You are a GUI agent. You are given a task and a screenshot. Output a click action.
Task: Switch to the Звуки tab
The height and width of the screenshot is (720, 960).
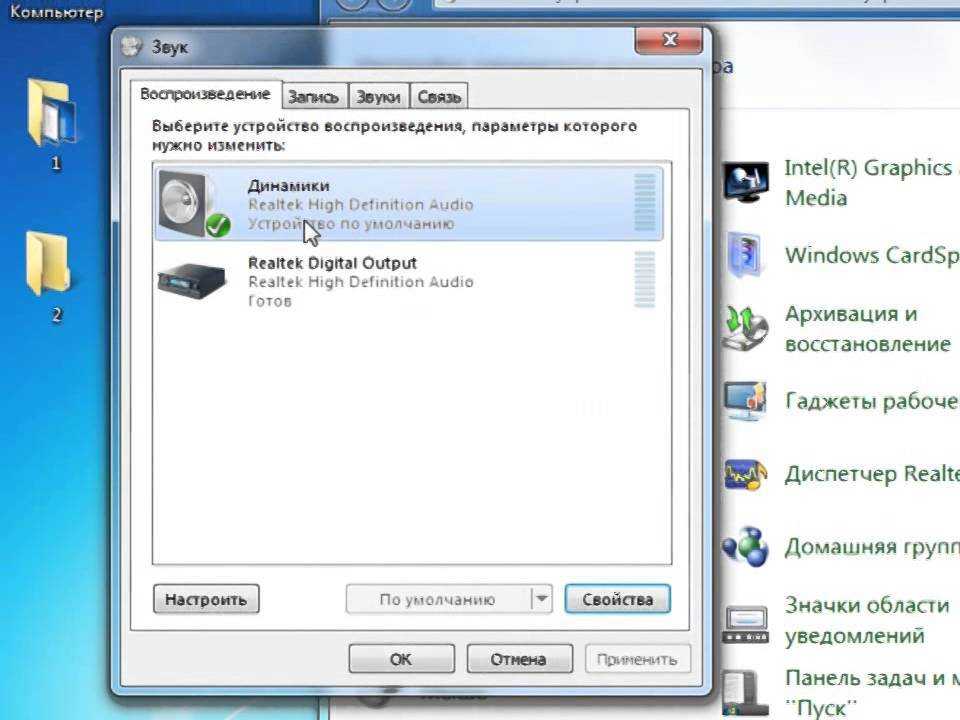378,97
